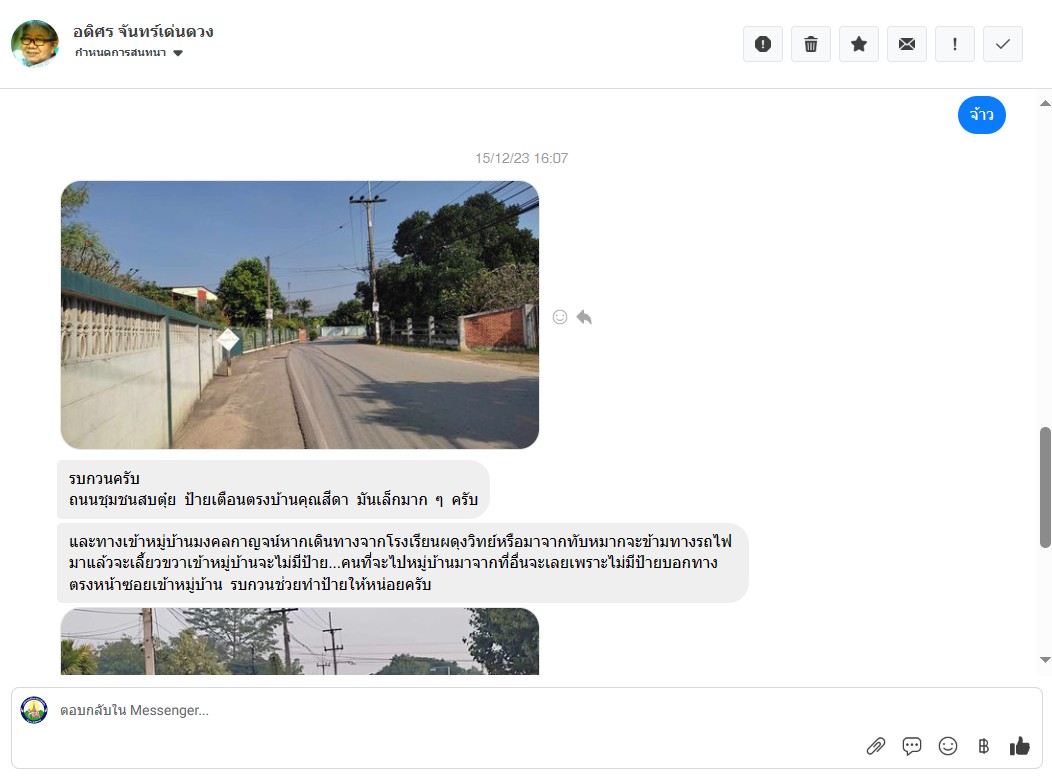Click the contact name อดิศร จันทร์เด่นดวง
Viewport: 1052px width, 776px height.
click(144, 32)
